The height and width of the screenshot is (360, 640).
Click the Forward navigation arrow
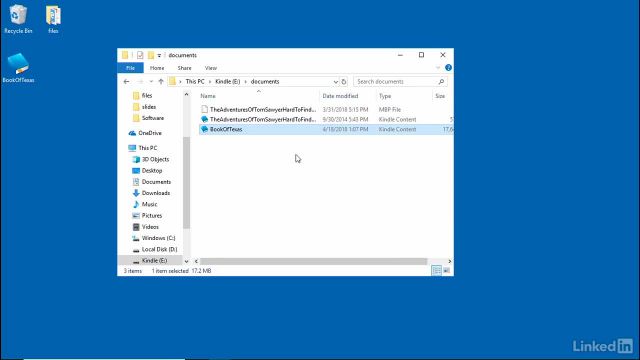(x=140, y=82)
